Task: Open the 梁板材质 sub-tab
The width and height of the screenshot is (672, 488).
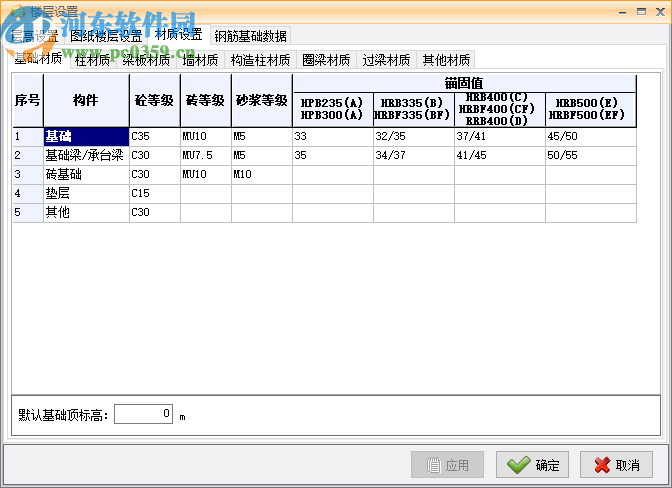Action: point(146,60)
